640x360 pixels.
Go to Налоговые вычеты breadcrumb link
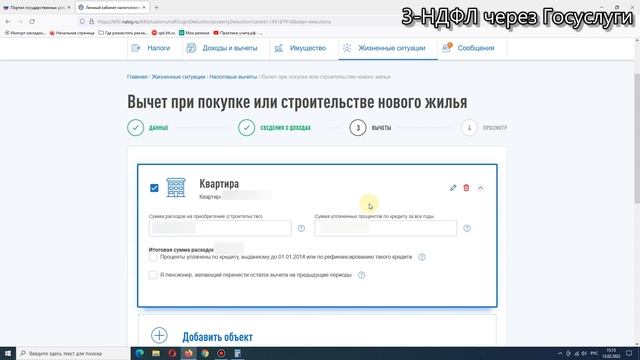coord(233,77)
